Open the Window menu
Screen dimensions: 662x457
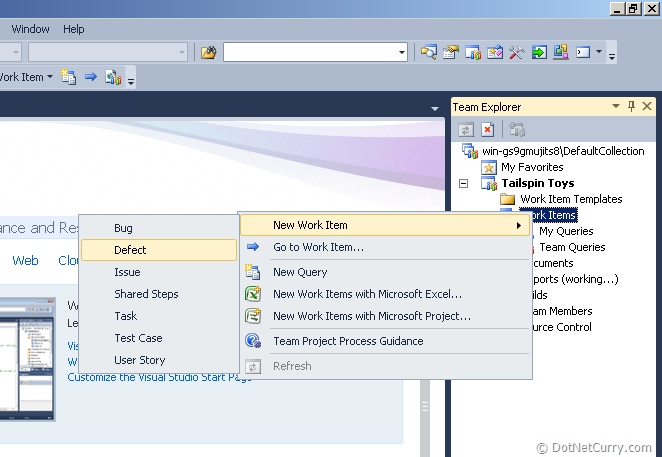pos(30,29)
